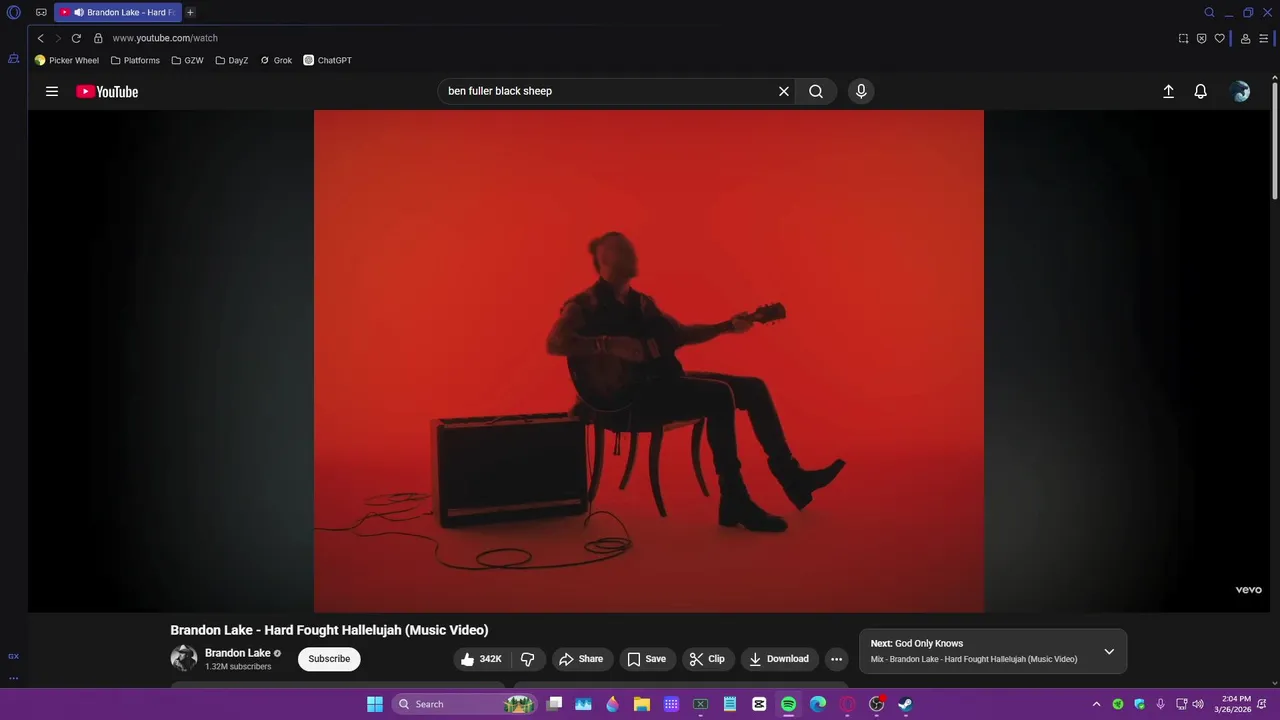
Task: Click the Windows taskbar search box
Action: [465, 704]
